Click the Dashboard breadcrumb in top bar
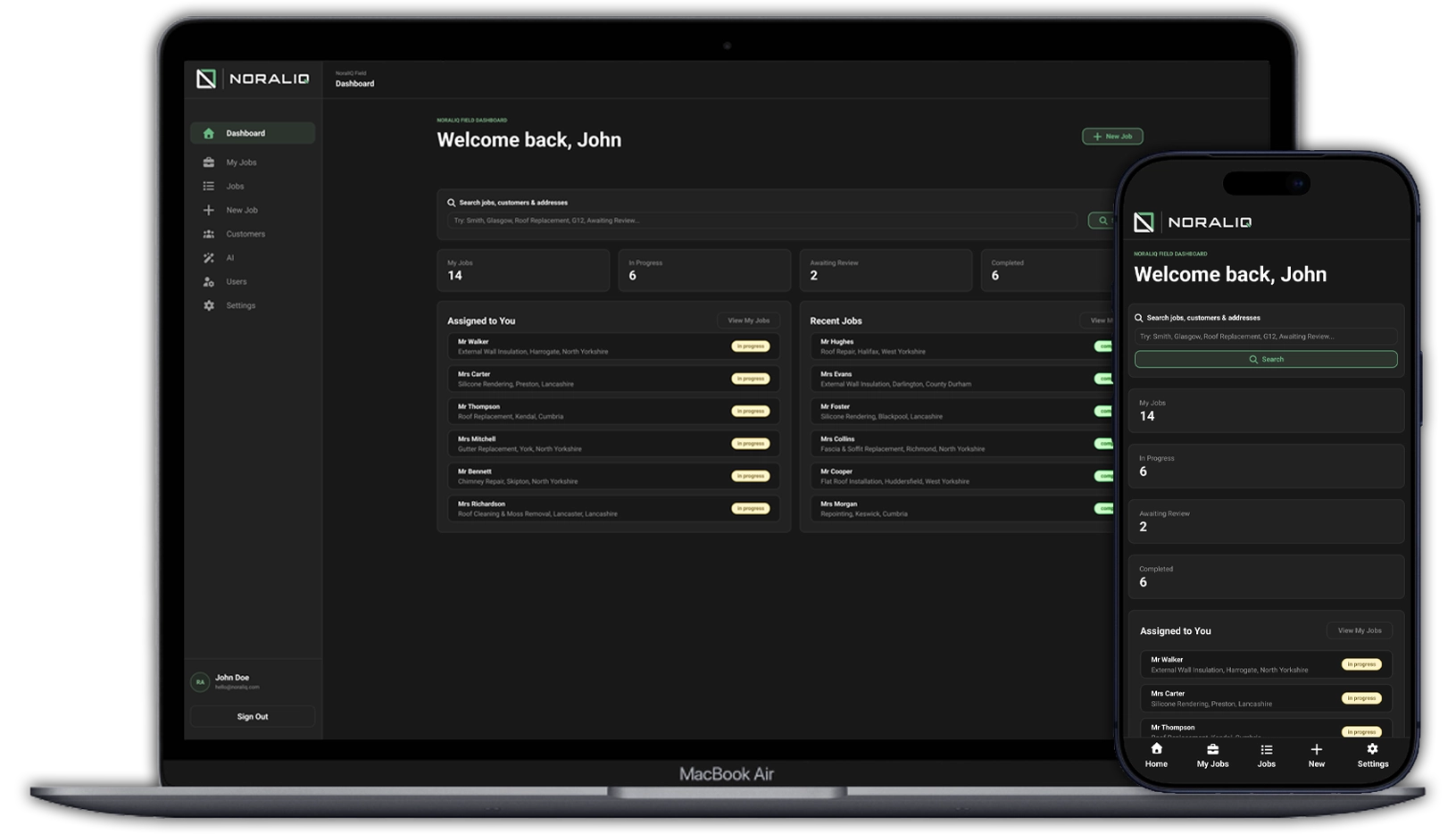1456x834 pixels. click(354, 84)
